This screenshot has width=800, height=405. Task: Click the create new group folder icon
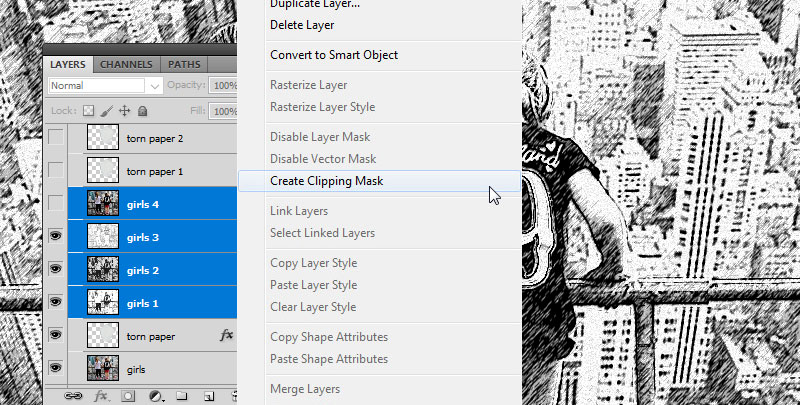(182, 396)
